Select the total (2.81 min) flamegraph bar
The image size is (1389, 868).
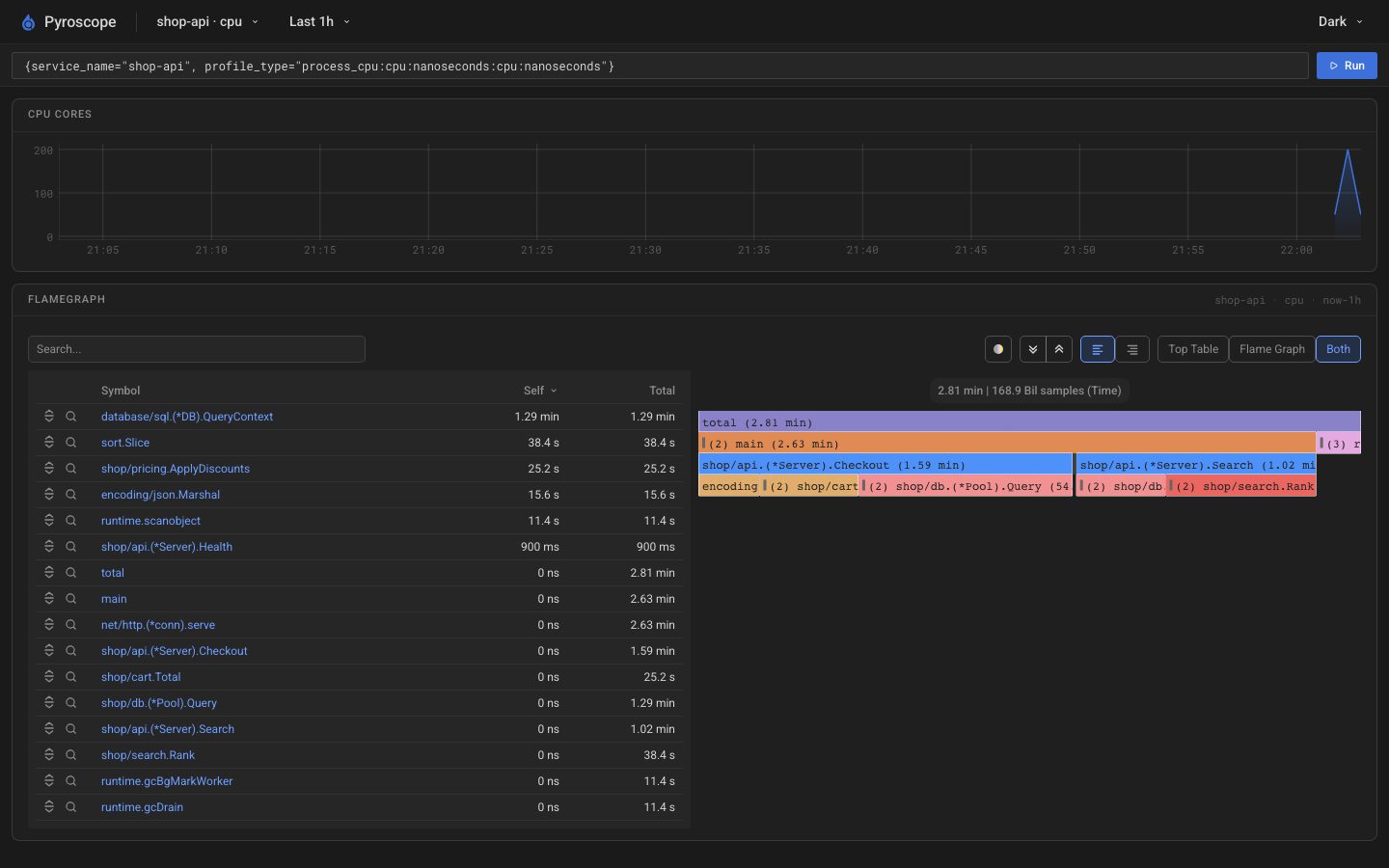tap(1029, 422)
